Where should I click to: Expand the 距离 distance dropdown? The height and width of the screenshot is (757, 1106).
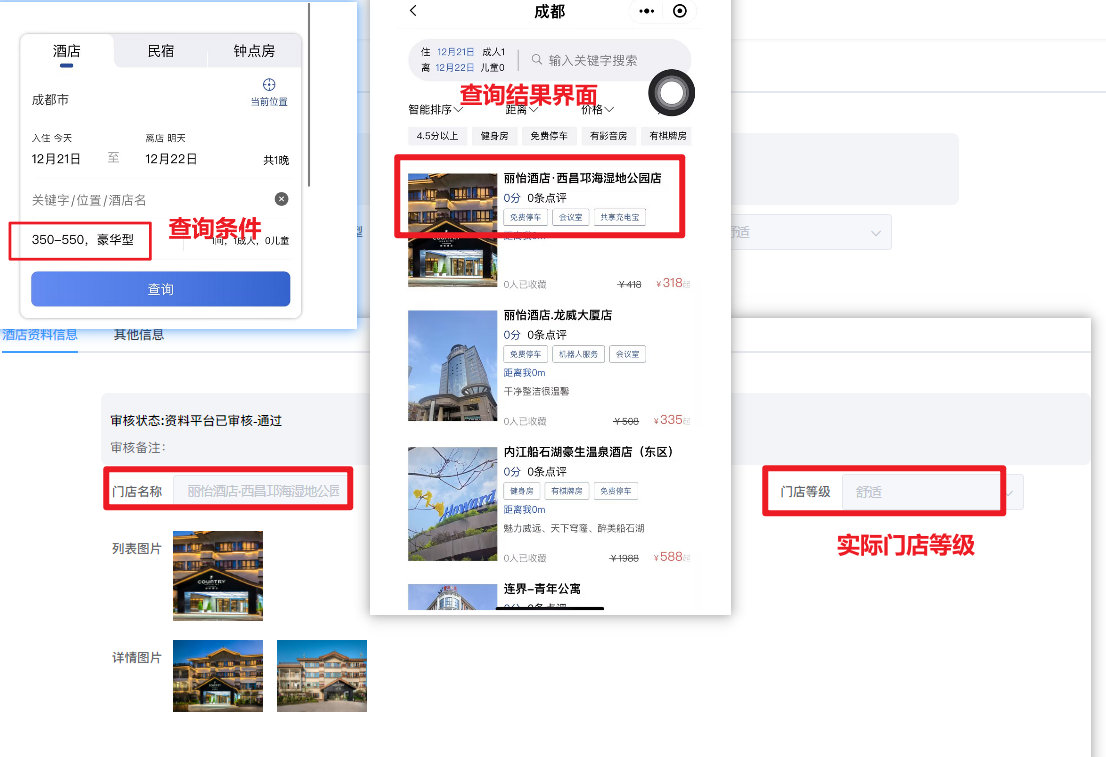pos(522,109)
